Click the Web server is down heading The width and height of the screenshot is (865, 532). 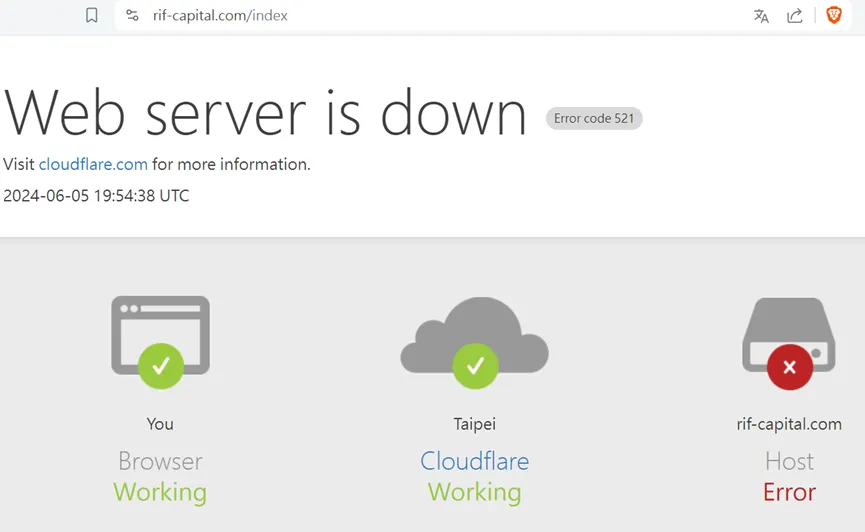[265, 113]
